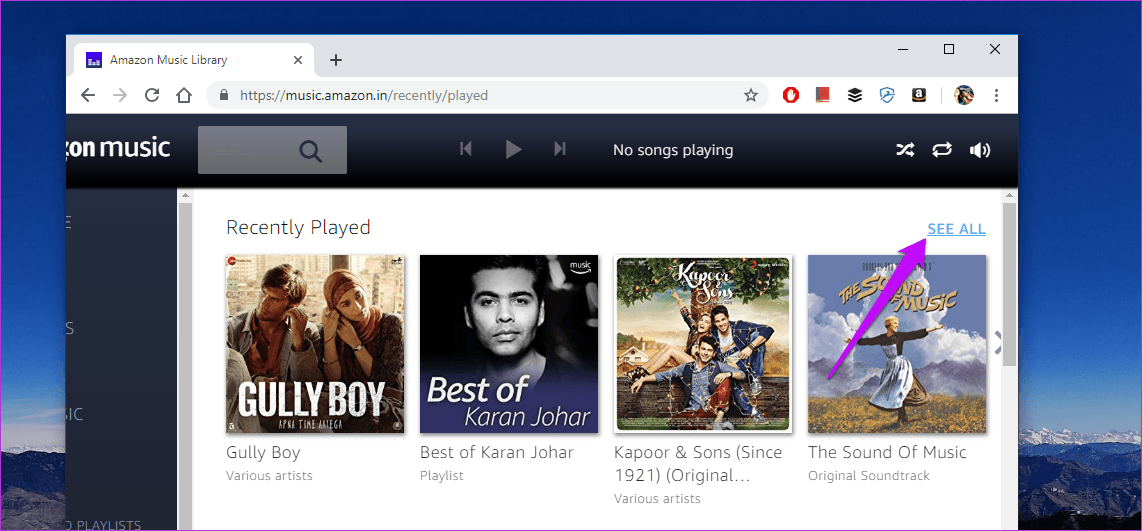Click the No songs playing status text
Viewport: 1142px width, 531px height.
673,150
